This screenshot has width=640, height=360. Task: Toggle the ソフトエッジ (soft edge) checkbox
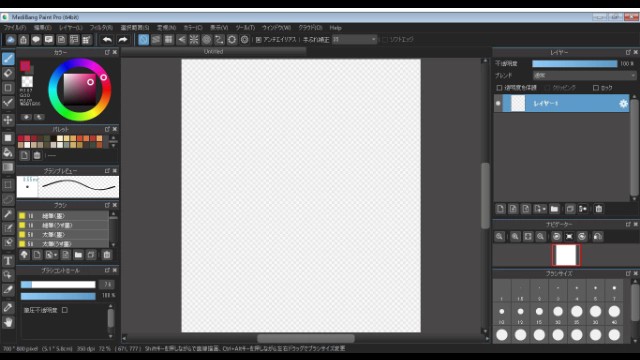click(x=384, y=40)
